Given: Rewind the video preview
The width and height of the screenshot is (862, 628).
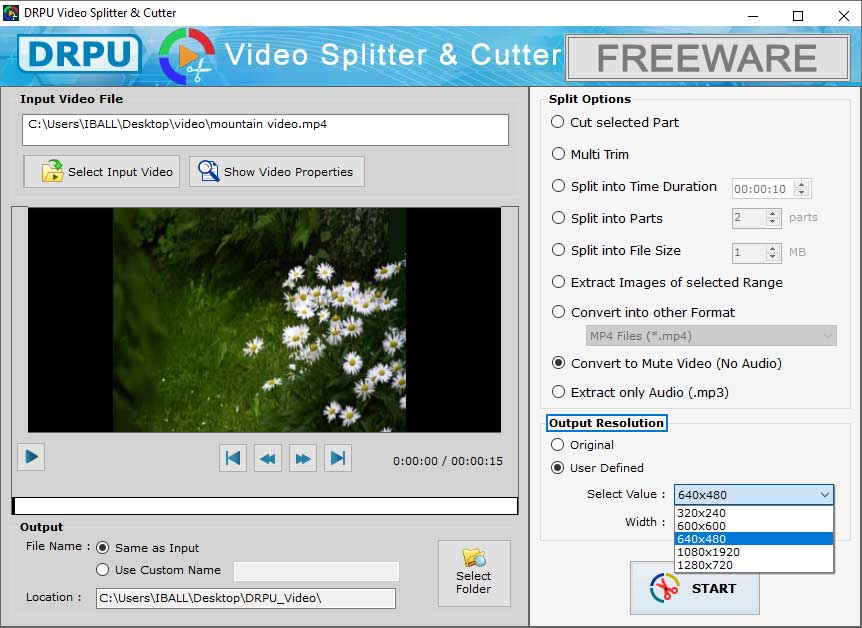Looking at the screenshot, I should 268,458.
